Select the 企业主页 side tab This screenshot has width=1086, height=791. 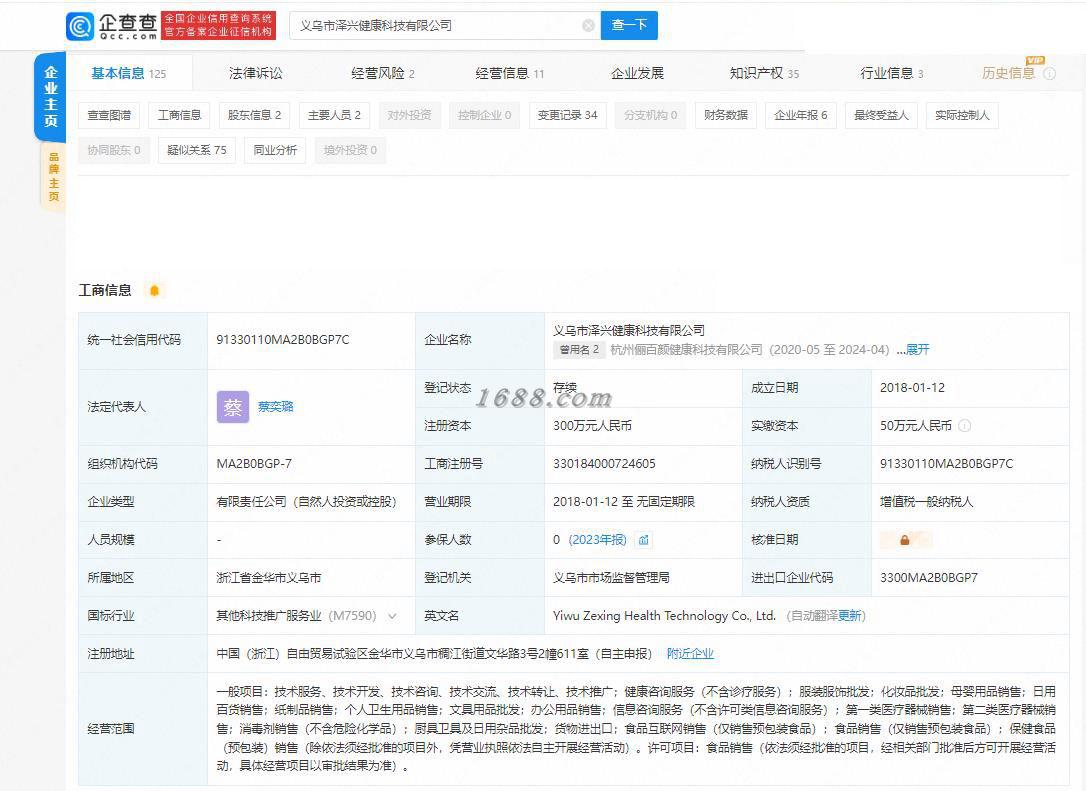(x=51, y=96)
